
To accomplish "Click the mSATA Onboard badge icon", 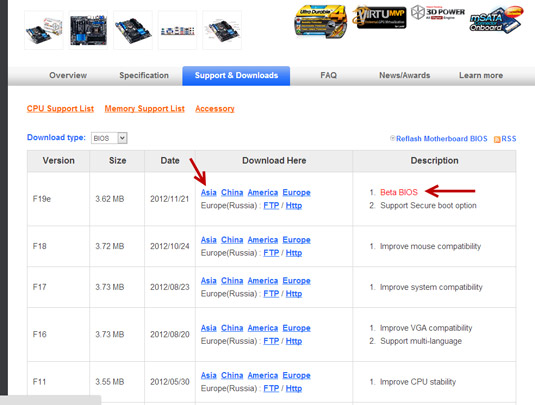I will click(496, 20).
